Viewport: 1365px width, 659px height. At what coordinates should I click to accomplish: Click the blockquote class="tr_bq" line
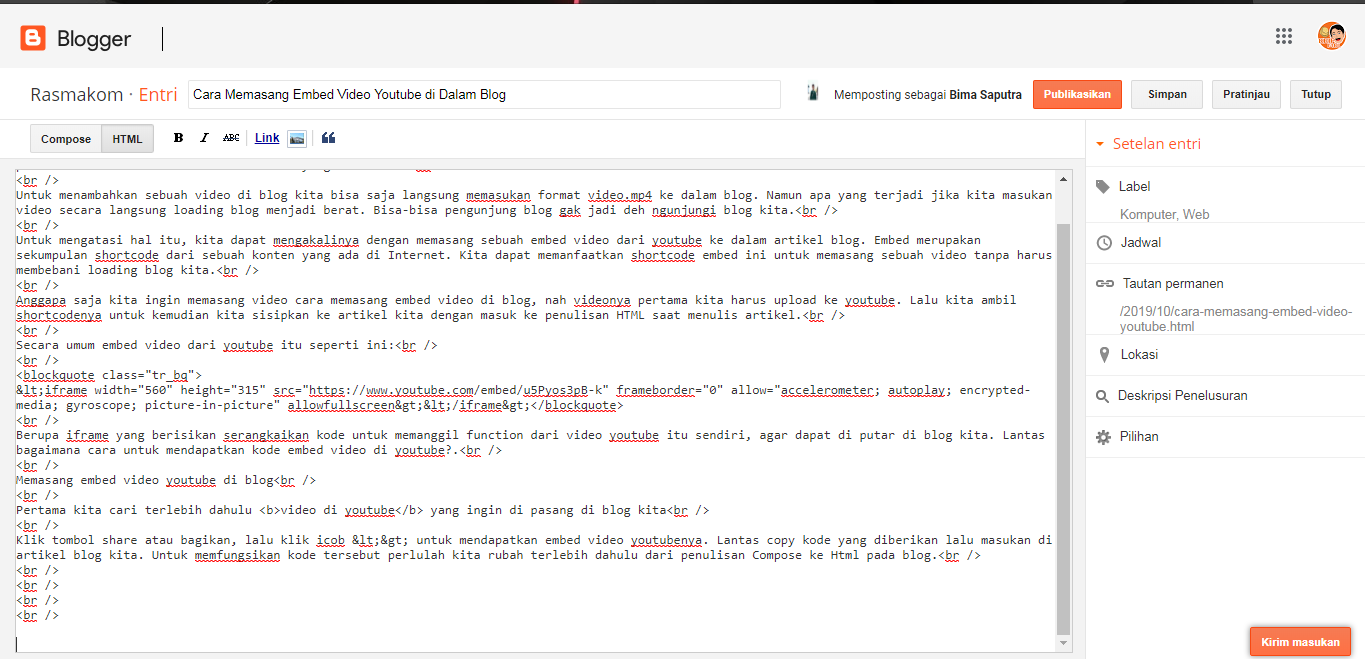pyautogui.click(x=109, y=375)
